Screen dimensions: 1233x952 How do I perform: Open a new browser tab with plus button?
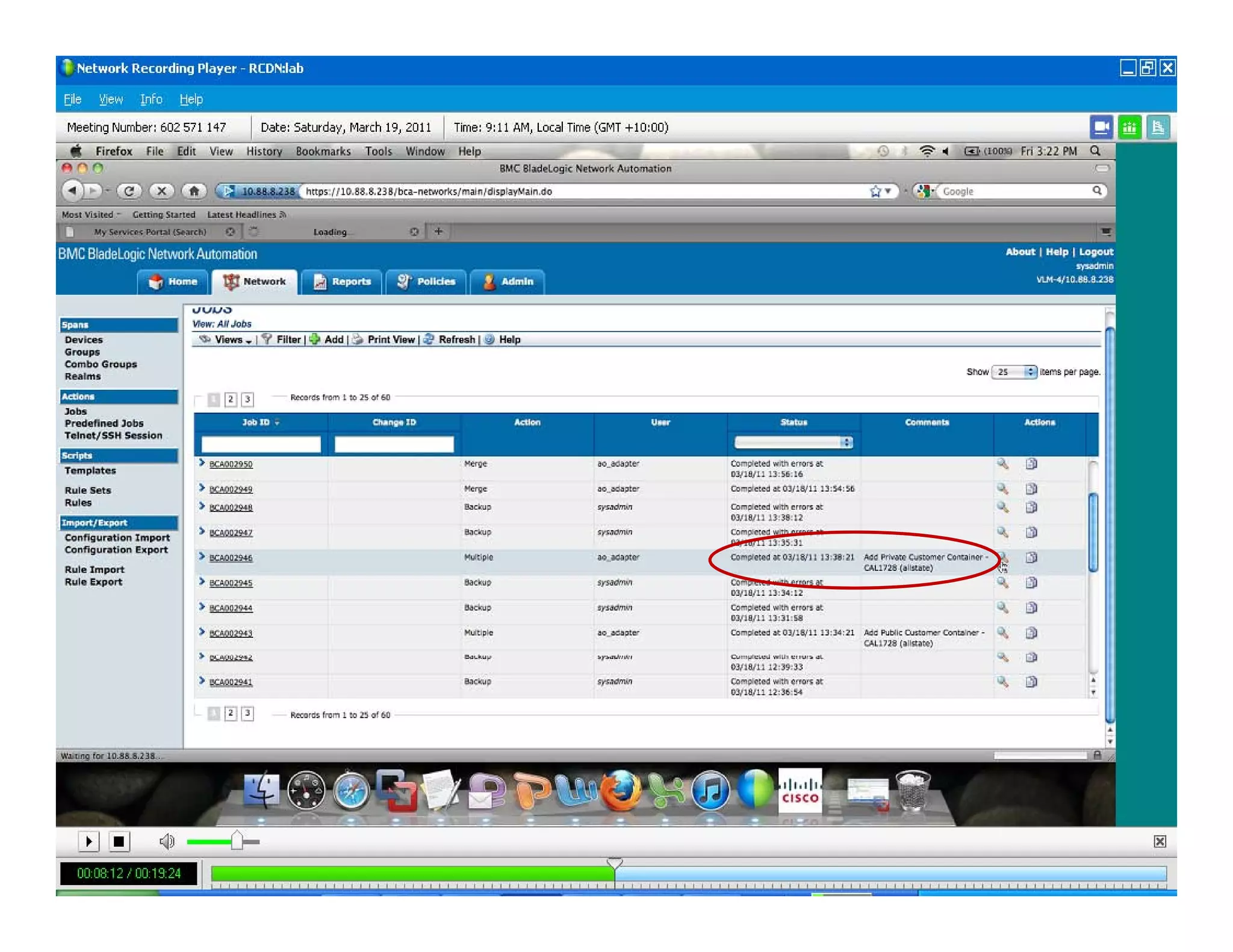click(x=438, y=231)
